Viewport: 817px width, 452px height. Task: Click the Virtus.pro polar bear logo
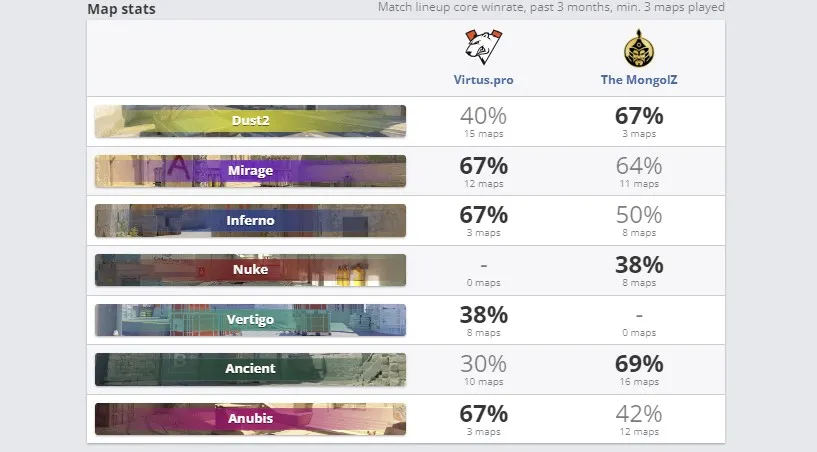tap(484, 47)
